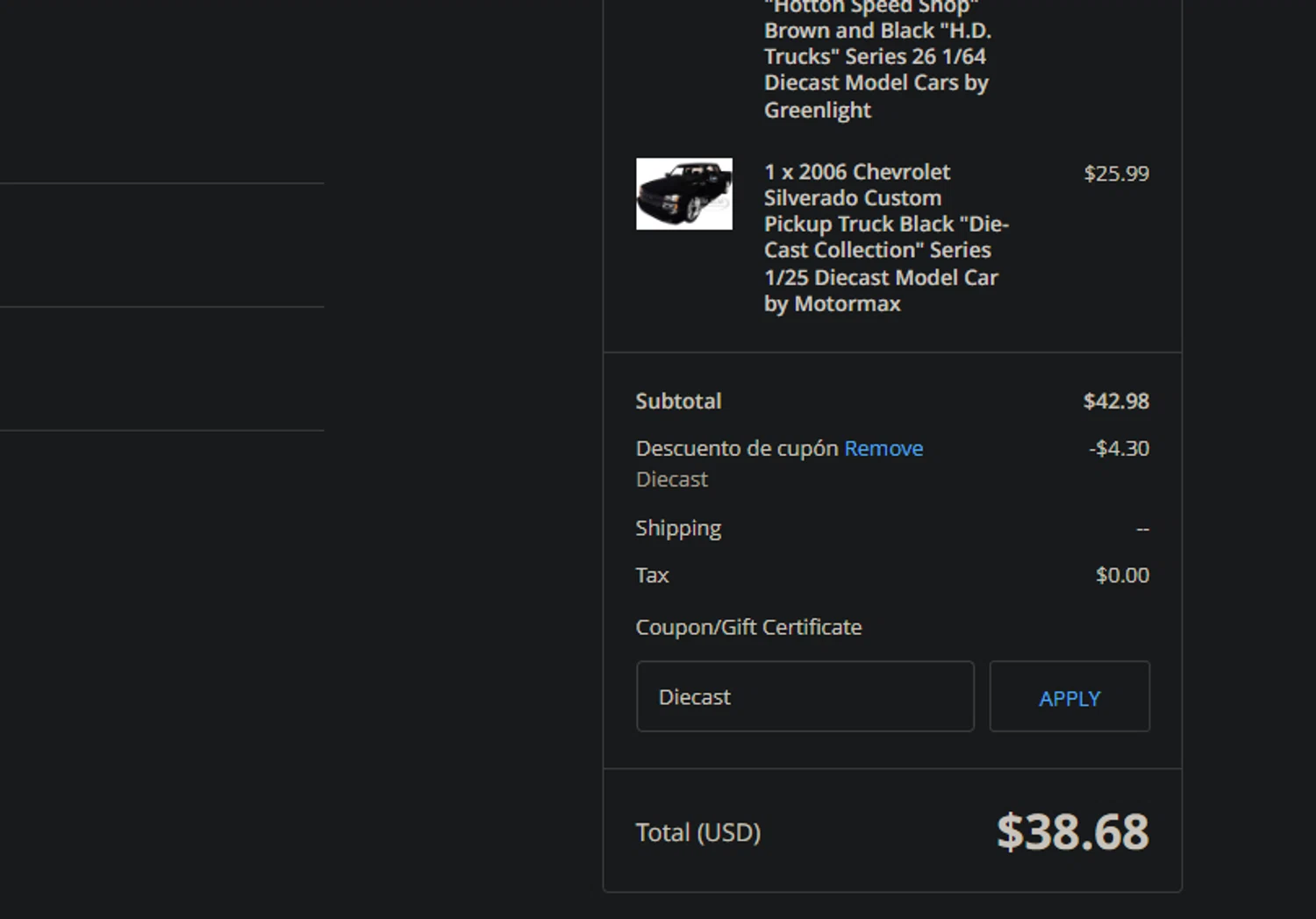Focus the Coupon/Gift Certificate input field
Viewport: 1316px width, 919px height.
click(805, 696)
